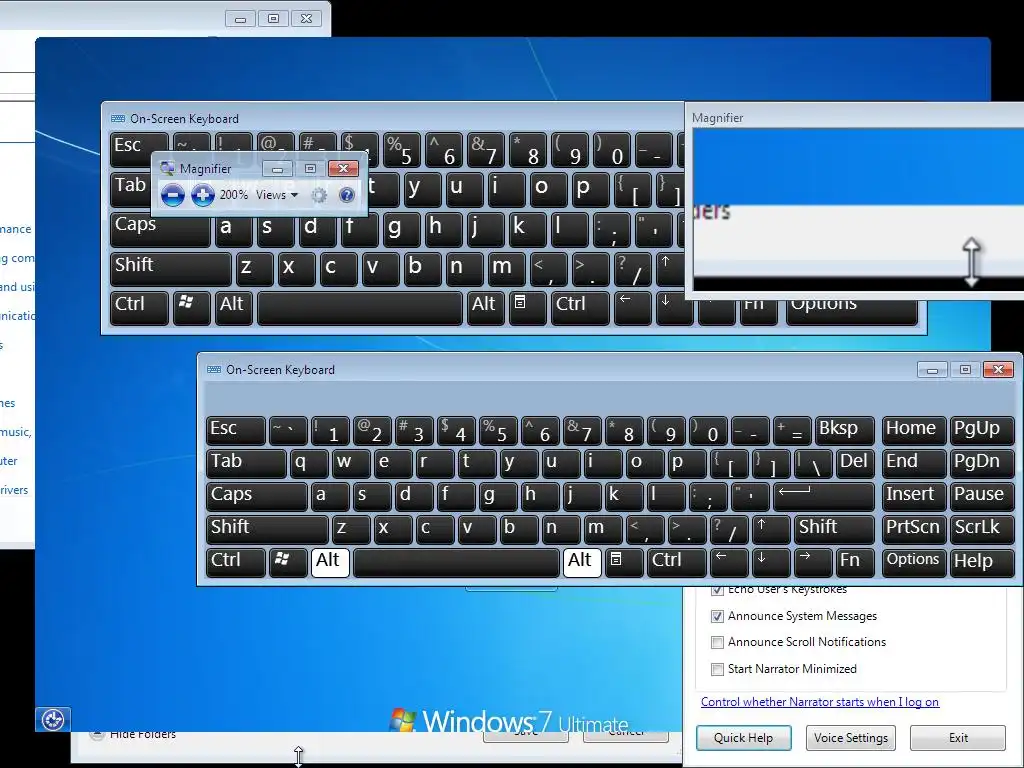Click the Windows logo key on back keyboard

coord(192,308)
